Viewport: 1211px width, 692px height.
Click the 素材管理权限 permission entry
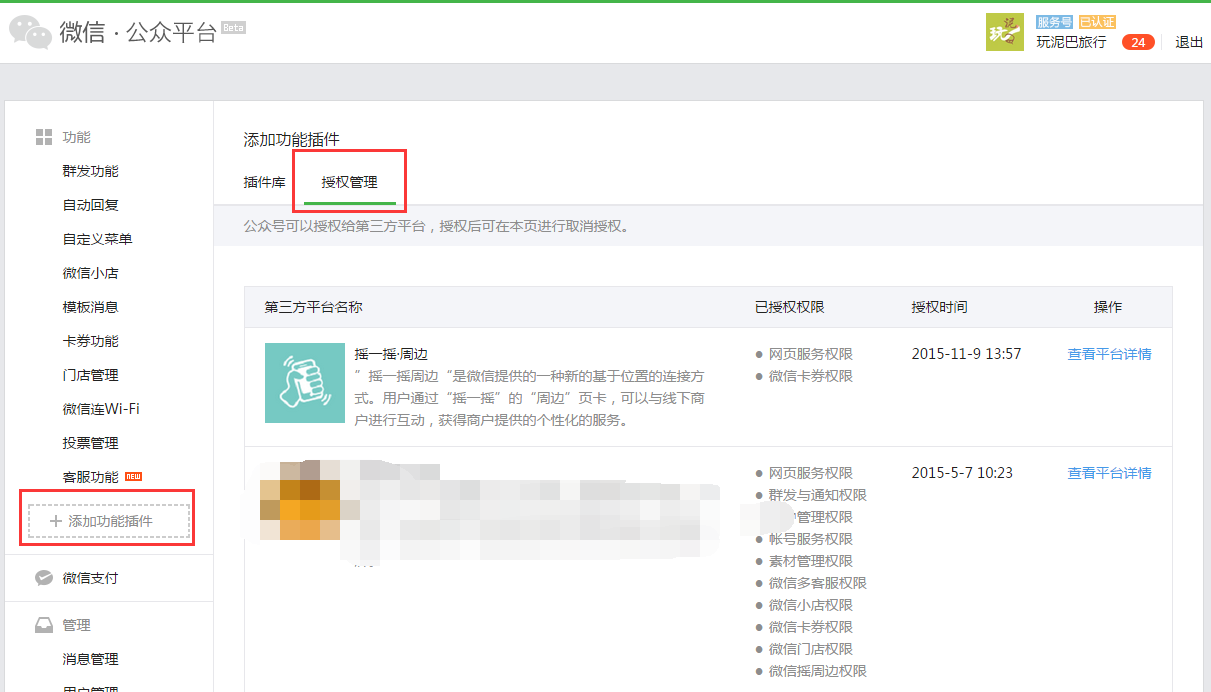point(810,561)
